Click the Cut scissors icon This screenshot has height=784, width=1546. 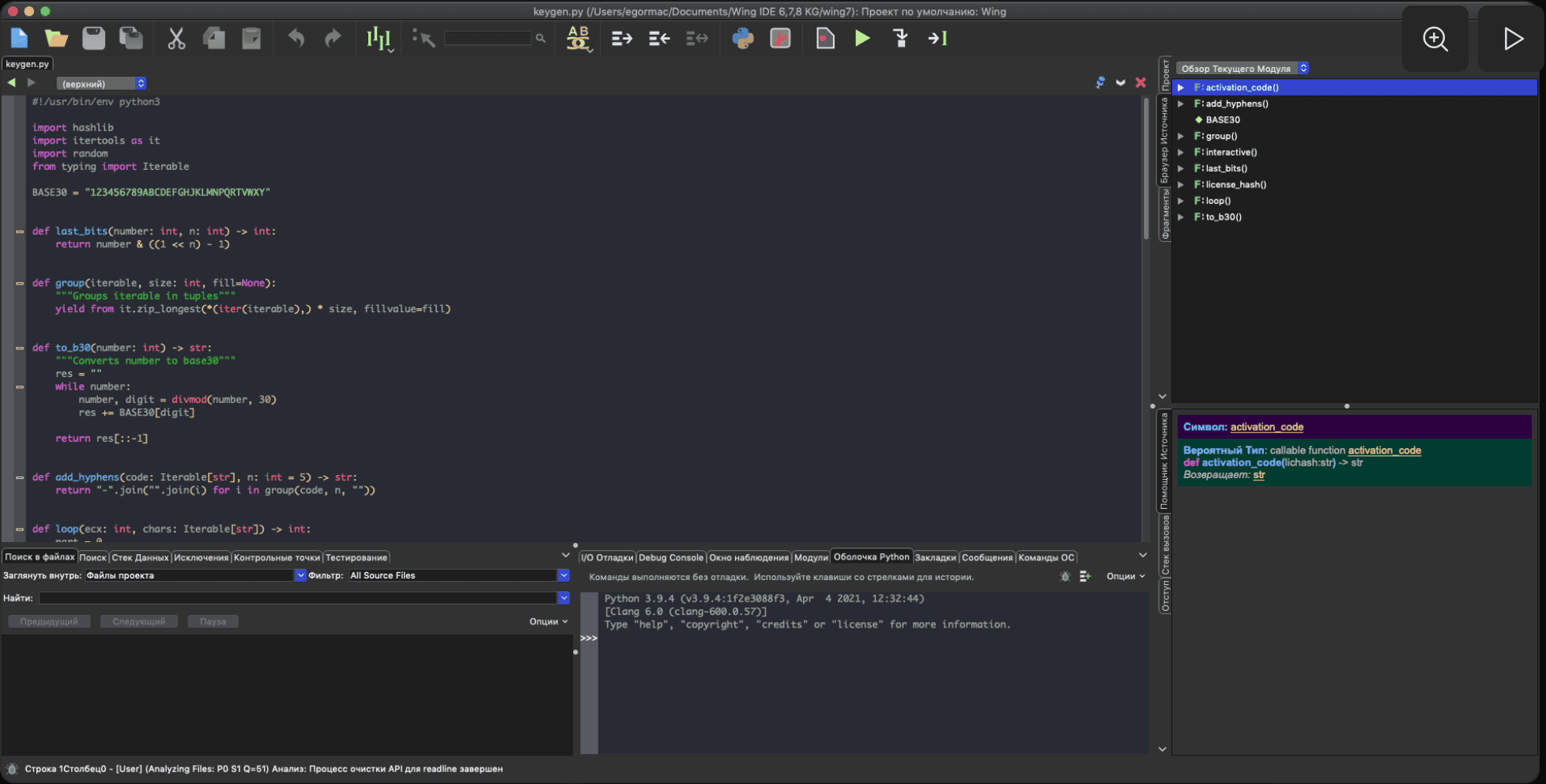click(176, 38)
